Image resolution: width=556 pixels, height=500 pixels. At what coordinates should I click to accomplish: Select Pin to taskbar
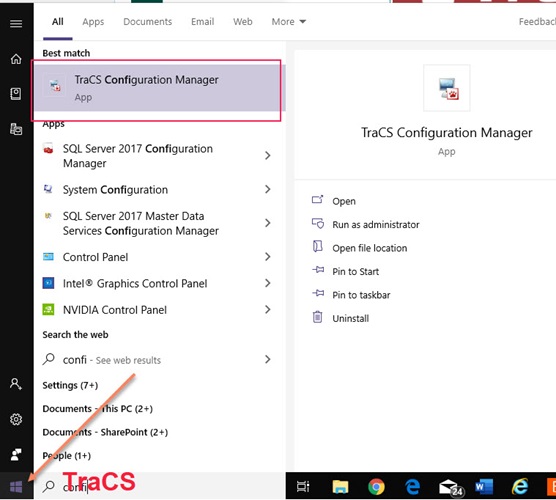click(361, 295)
